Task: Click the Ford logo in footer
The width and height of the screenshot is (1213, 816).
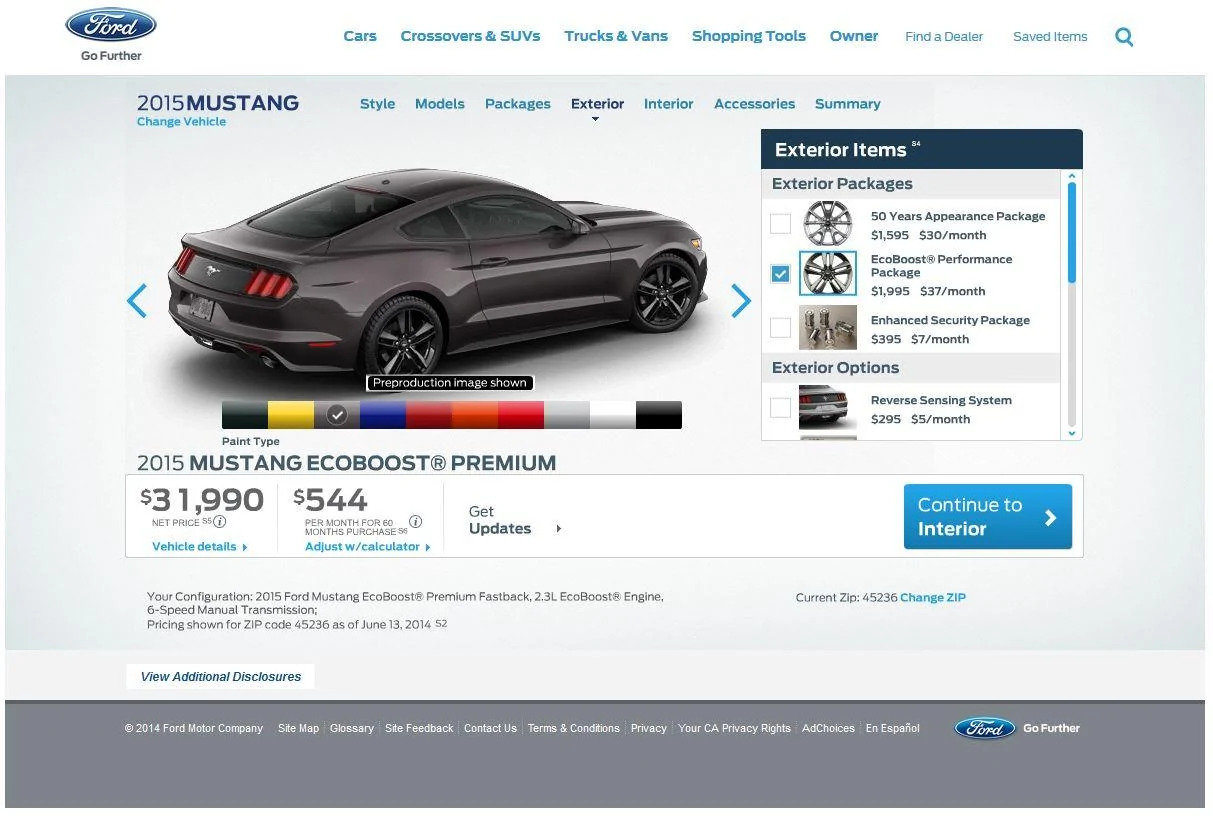Action: [x=984, y=728]
